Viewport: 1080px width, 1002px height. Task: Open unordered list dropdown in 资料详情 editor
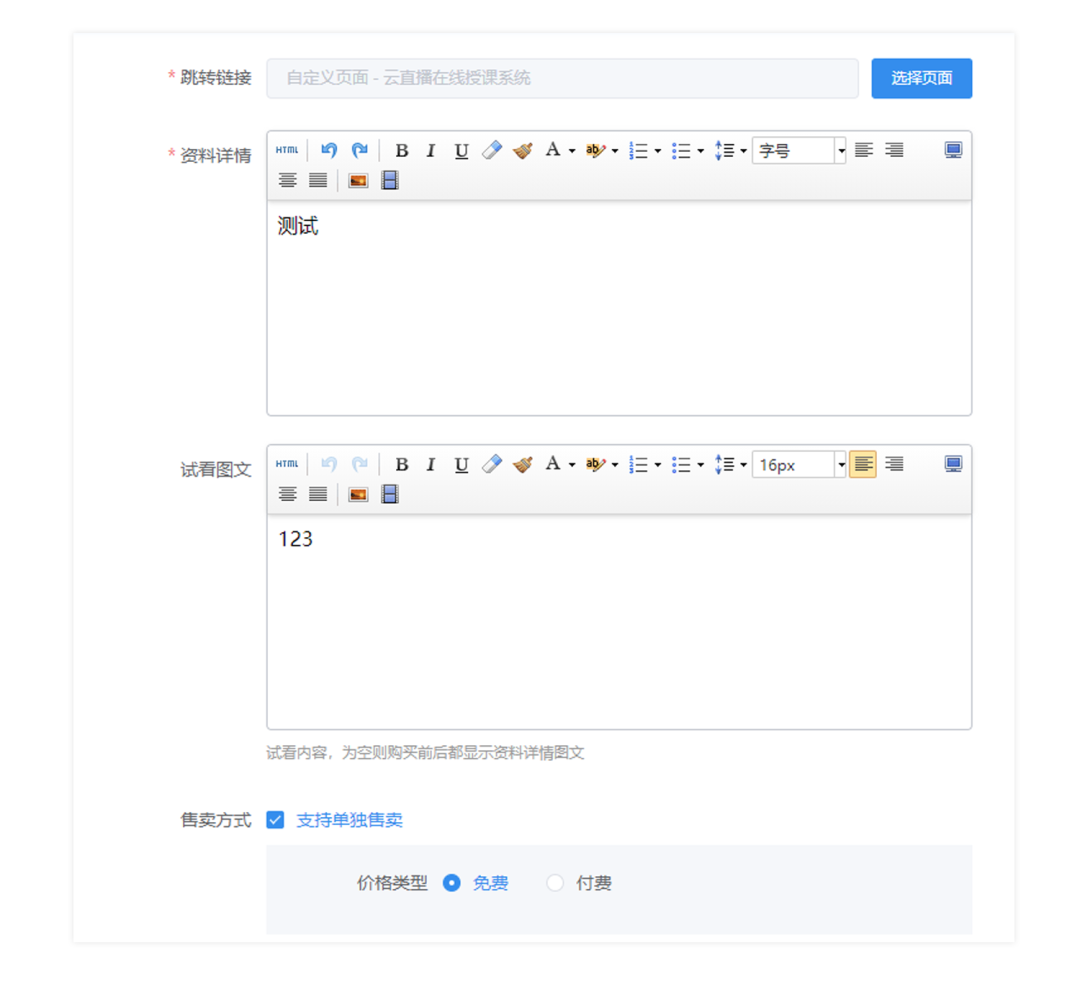[x=701, y=151]
